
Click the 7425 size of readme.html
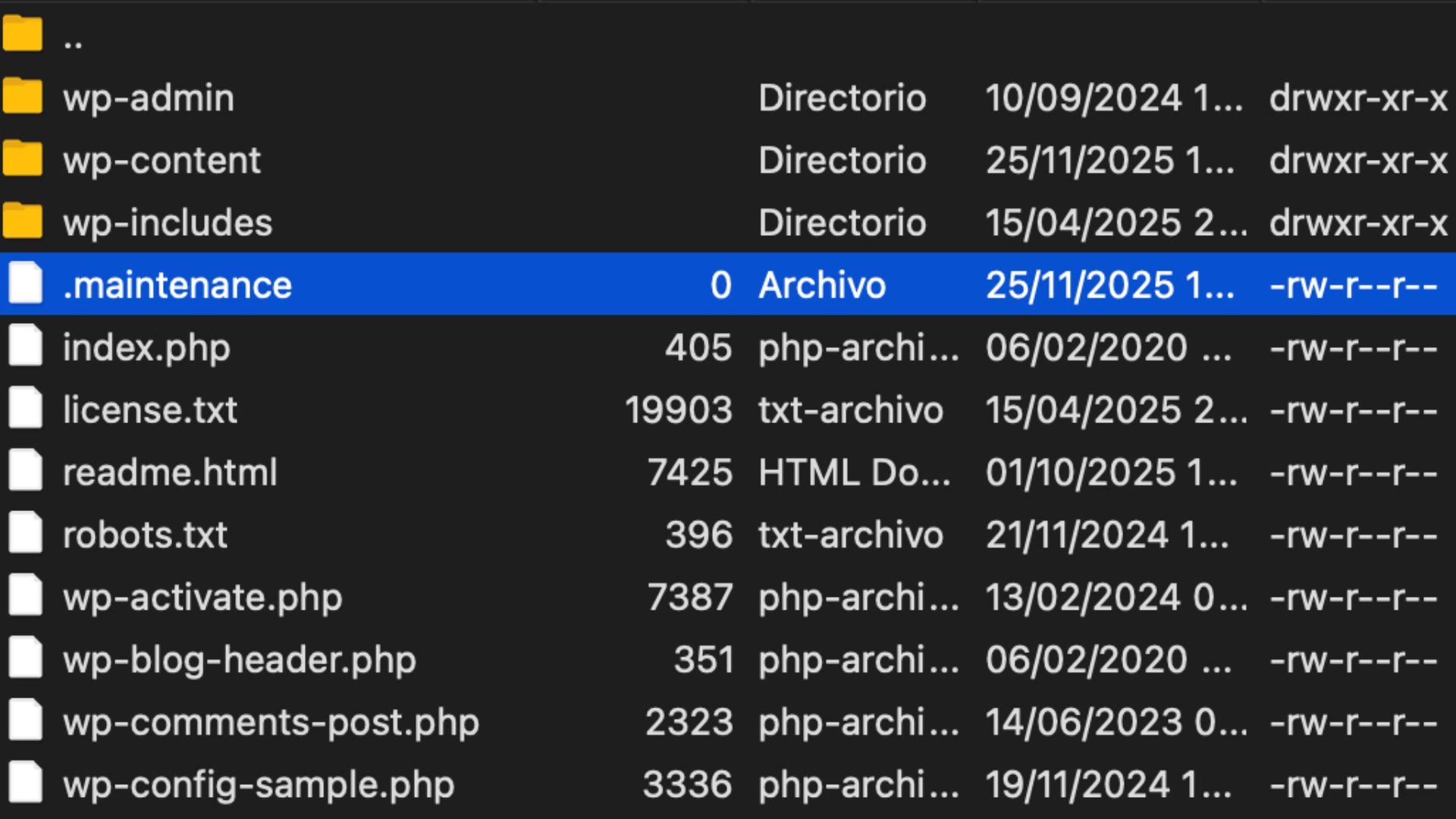(x=690, y=472)
